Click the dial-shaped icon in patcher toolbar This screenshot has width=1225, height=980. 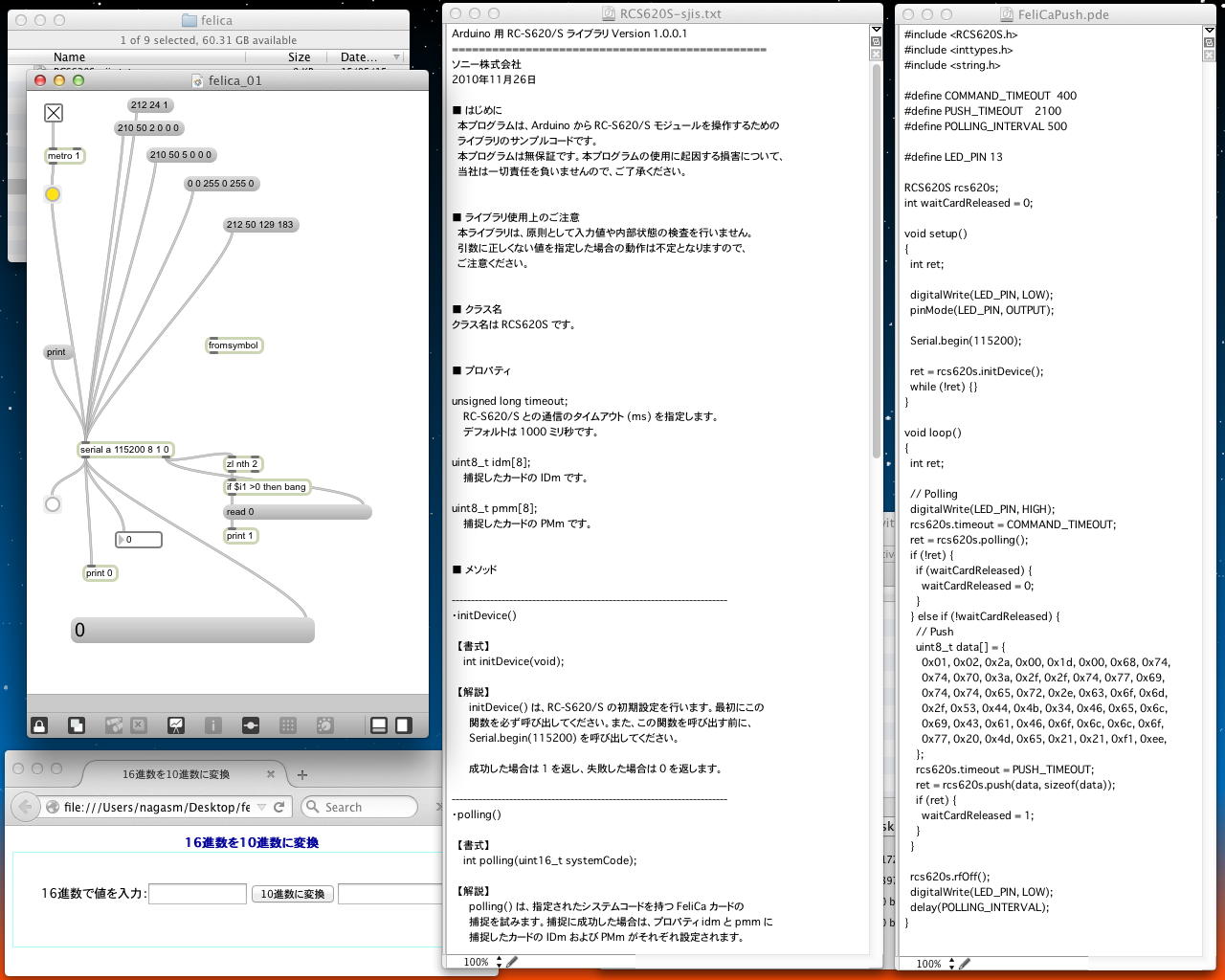click(325, 725)
